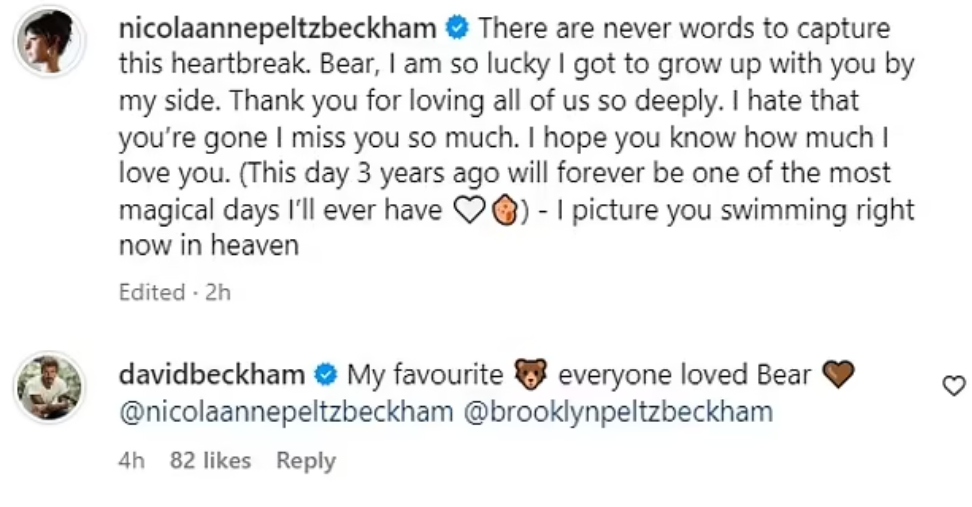
Task: Click the nicolaannepeltzbeckham username at top
Action: [278, 28]
